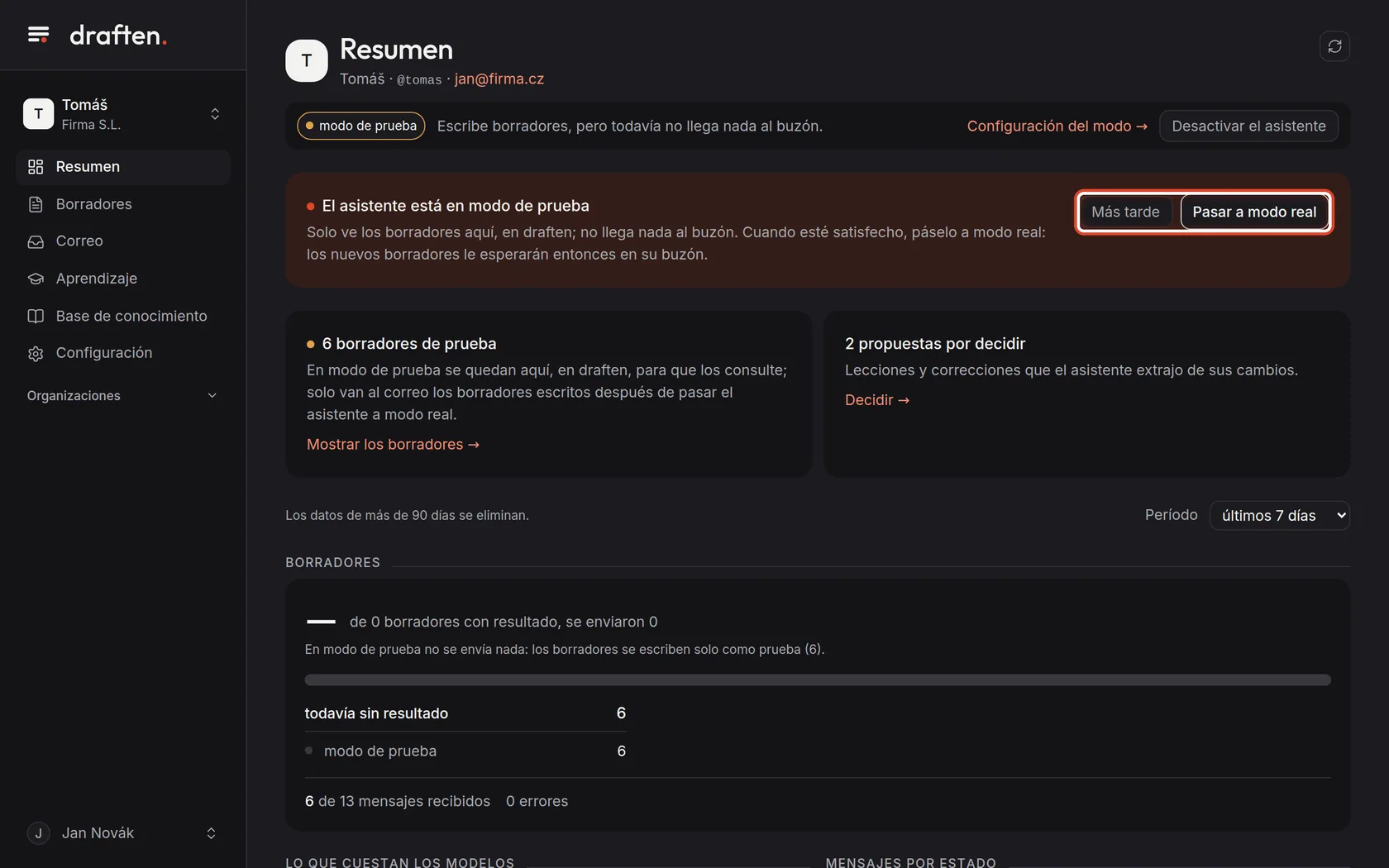The width and height of the screenshot is (1389, 868).
Task: Click the Aprendizaje graduation cap icon
Action: [x=36, y=279]
